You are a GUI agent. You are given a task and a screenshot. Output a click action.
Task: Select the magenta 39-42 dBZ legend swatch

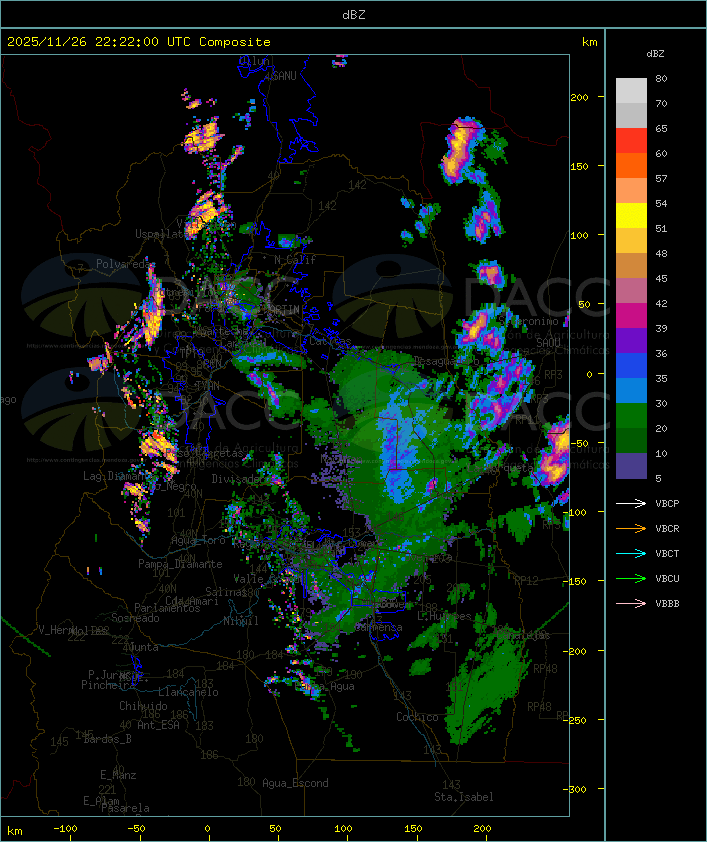pyautogui.click(x=631, y=316)
